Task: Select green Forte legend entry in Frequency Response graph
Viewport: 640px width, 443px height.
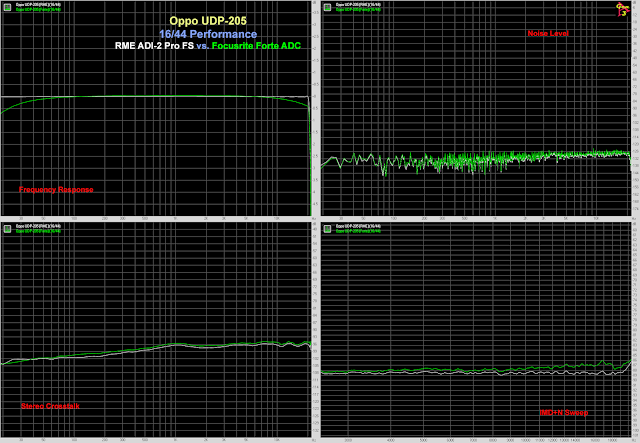Action: pos(38,9)
